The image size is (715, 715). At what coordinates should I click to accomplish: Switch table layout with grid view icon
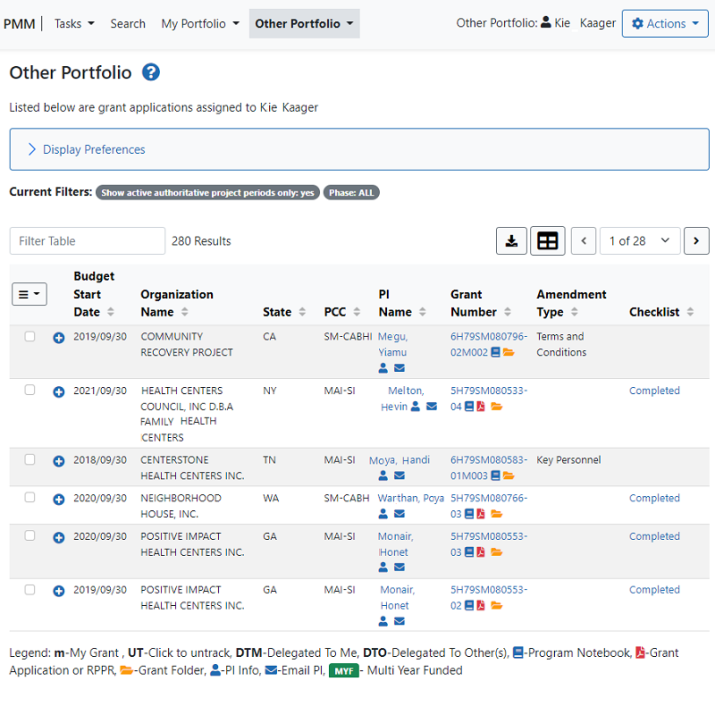pyautogui.click(x=547, y=241)
